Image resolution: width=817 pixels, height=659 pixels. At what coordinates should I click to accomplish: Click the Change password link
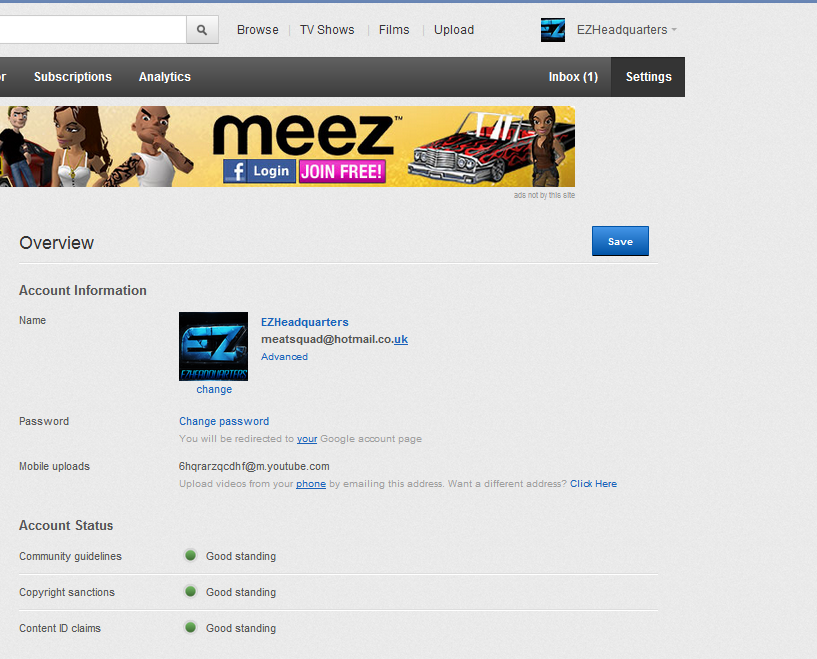[x=224, y=421]
